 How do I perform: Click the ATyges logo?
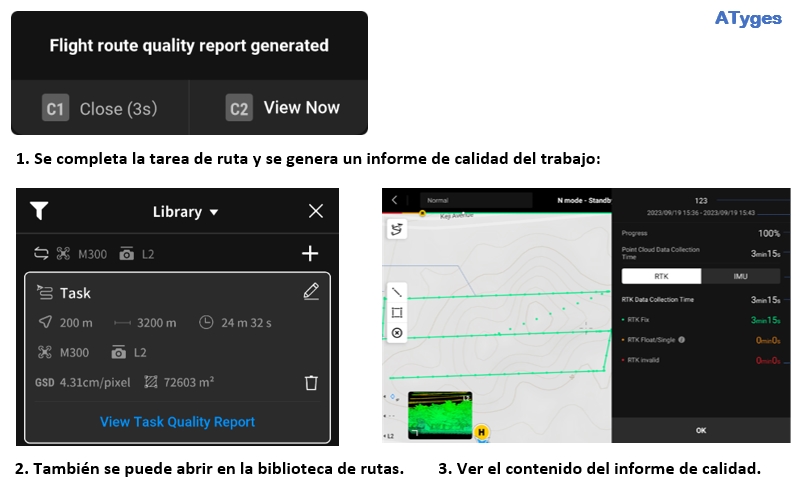click(x=748, y=19)
